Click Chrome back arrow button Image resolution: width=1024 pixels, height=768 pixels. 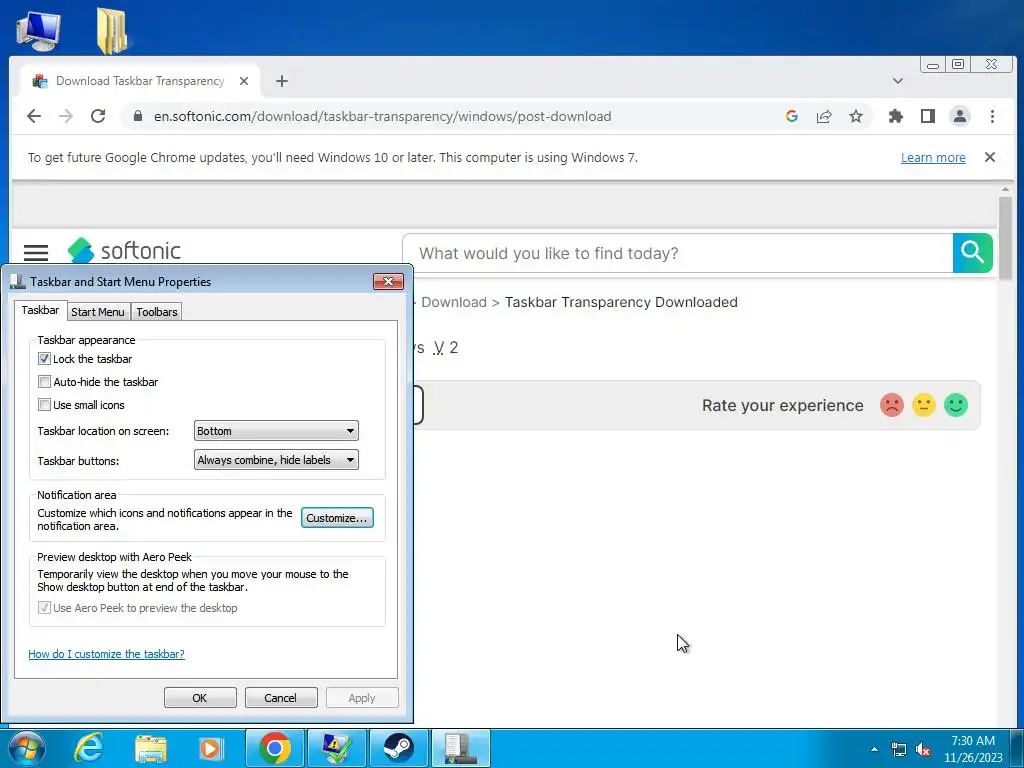point(33,116)
